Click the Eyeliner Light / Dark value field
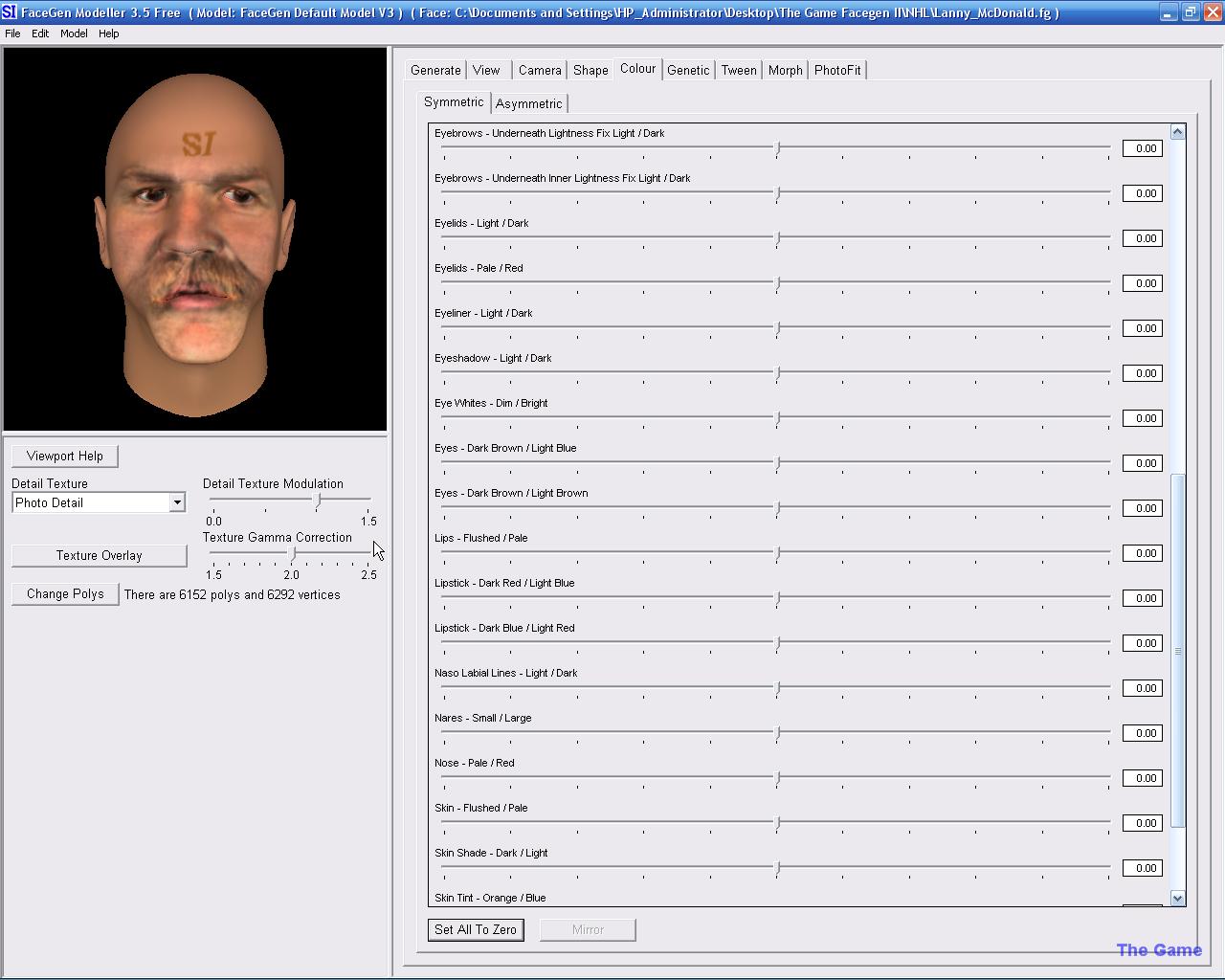 pos(1142,328)
